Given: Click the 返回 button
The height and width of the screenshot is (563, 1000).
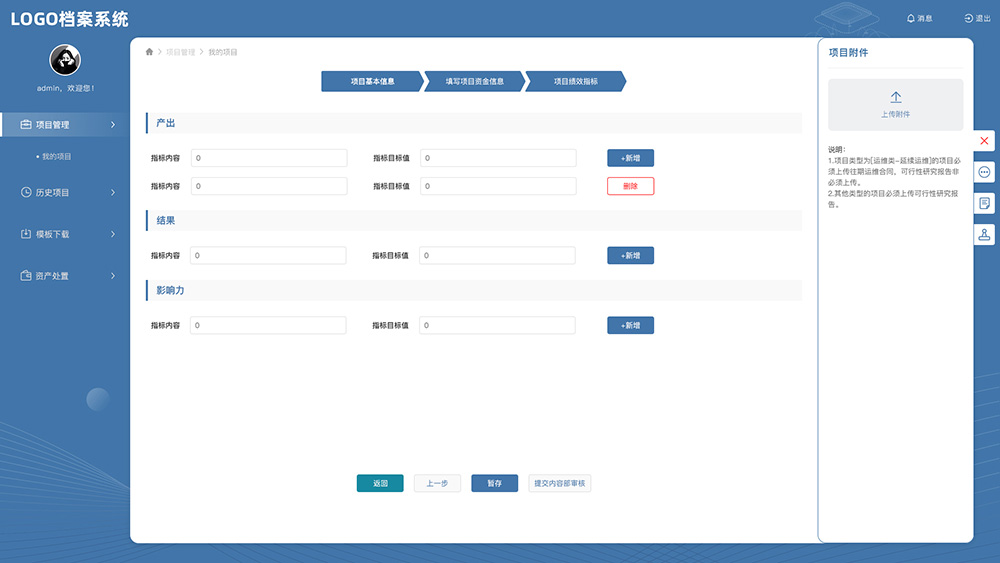Looking at the screenshot, I should click(x=380, y=483).
